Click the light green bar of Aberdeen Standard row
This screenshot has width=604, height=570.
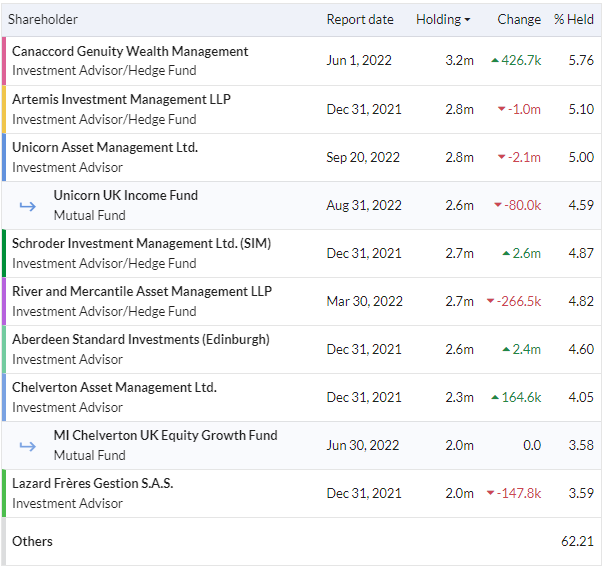pyautogui.click(x=4, y=349)
